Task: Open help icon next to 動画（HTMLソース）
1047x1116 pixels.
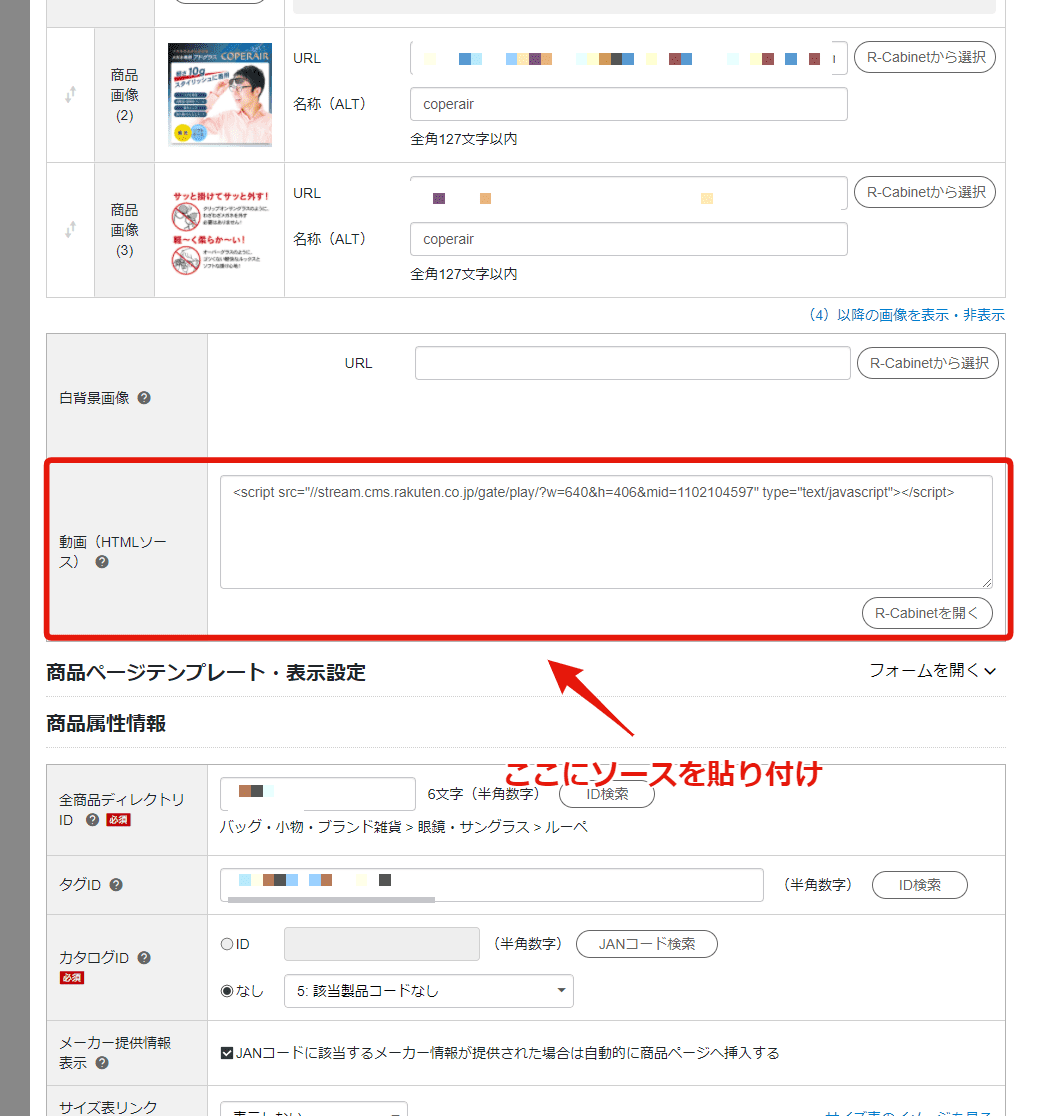Action: [102, 562]
